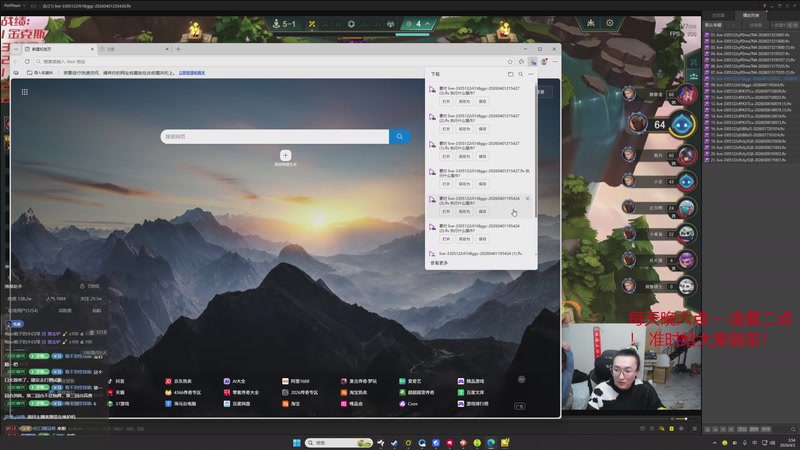Dismiss the 195424 (3).flv download entry
This screenshot has width=800, height=450.
(x=528, y=198)
